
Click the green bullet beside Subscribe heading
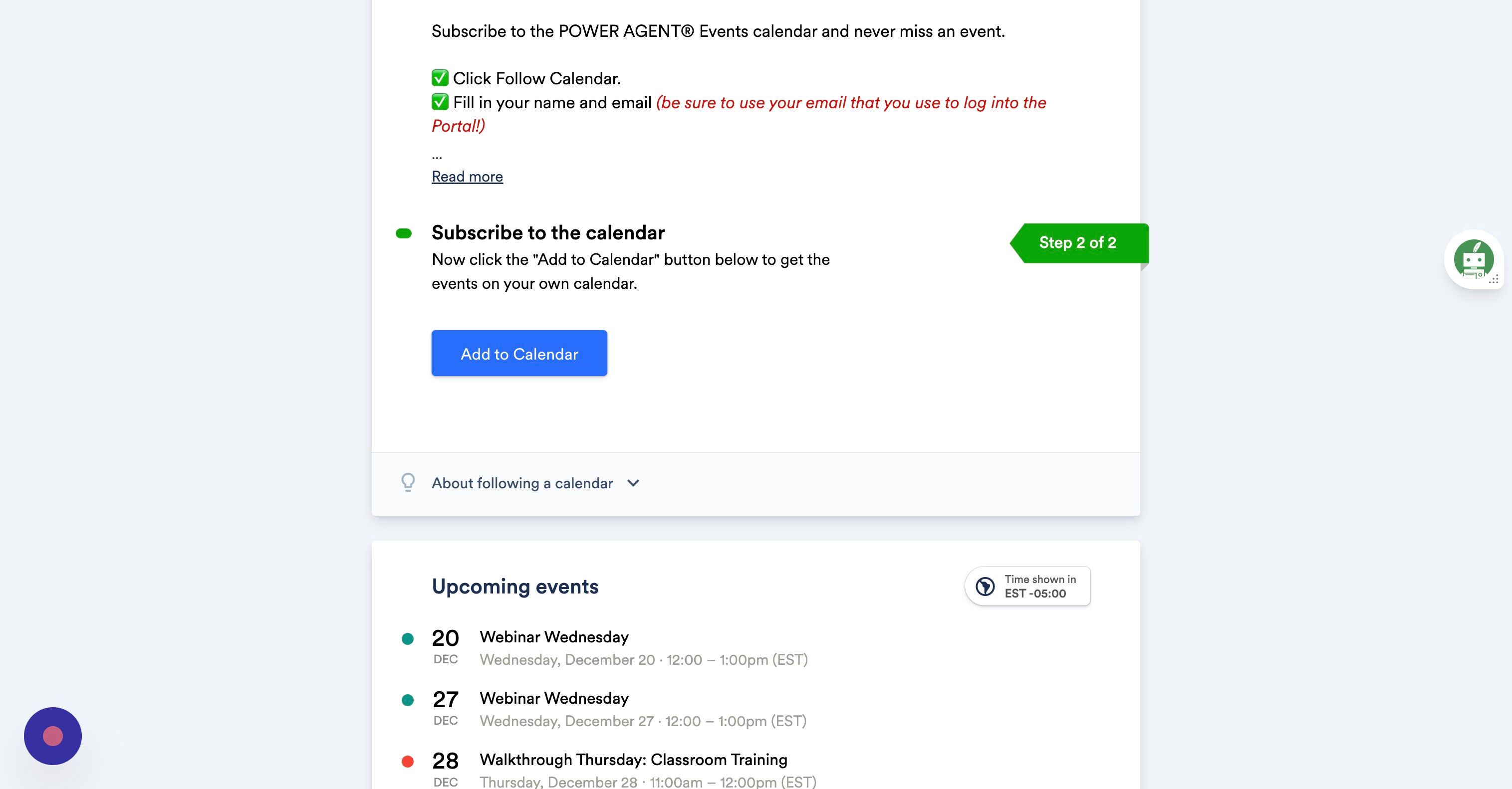click(404, 233)
